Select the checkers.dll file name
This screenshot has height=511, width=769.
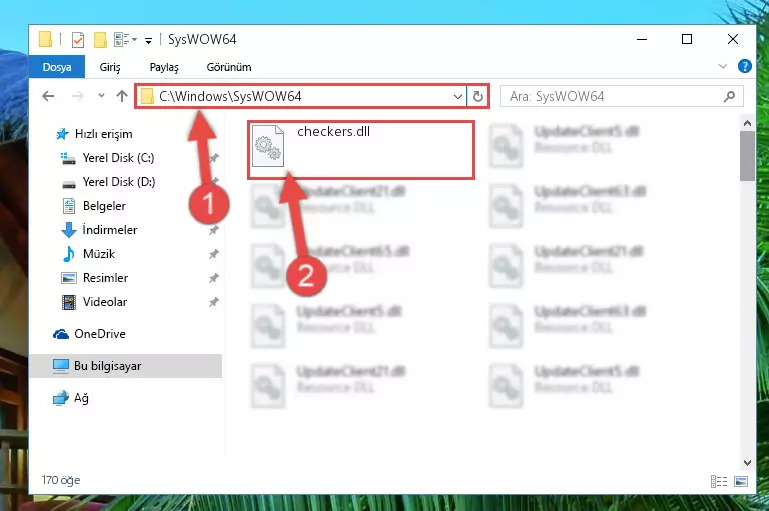pyautogui.click(x=333, y=131)
